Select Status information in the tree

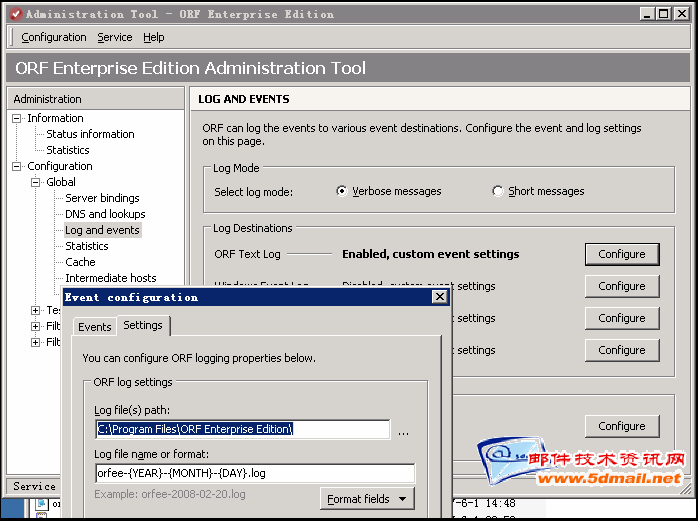(x=90, y=134)
